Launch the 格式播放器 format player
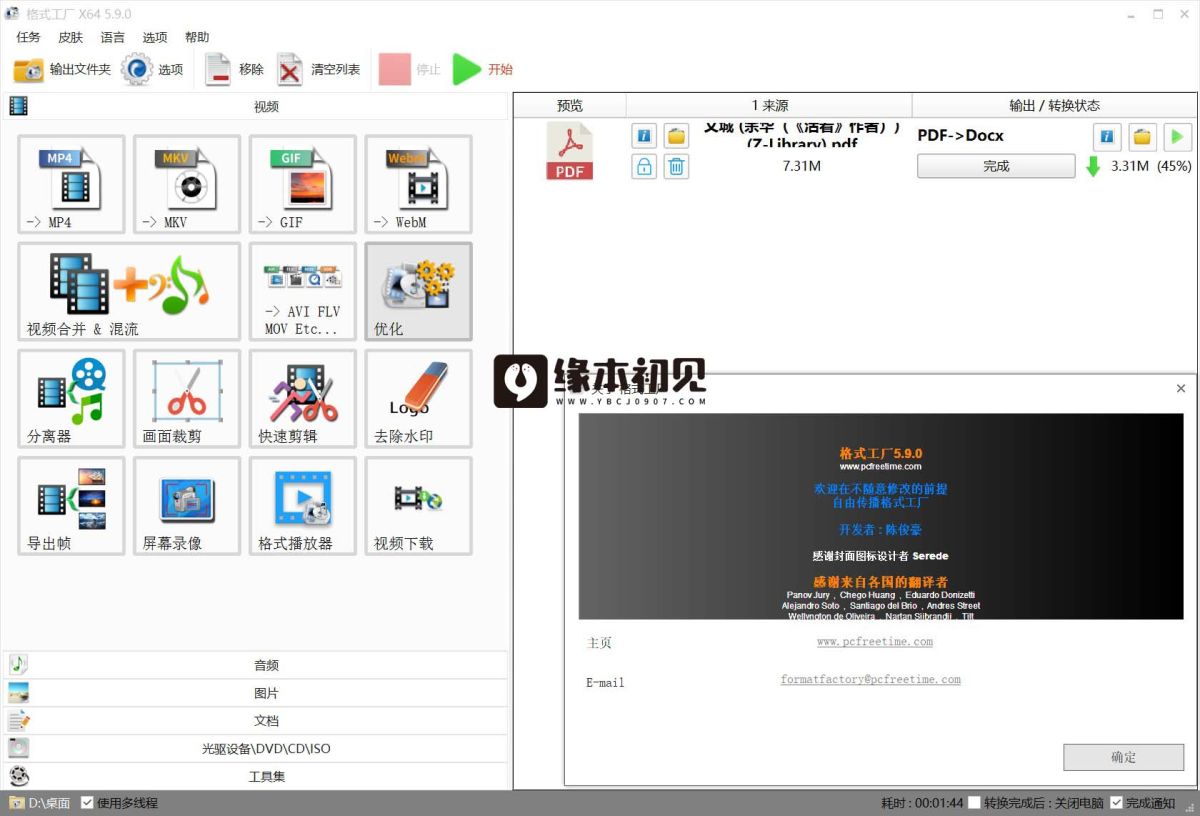 pyautogui.click(x=302, y=506)
